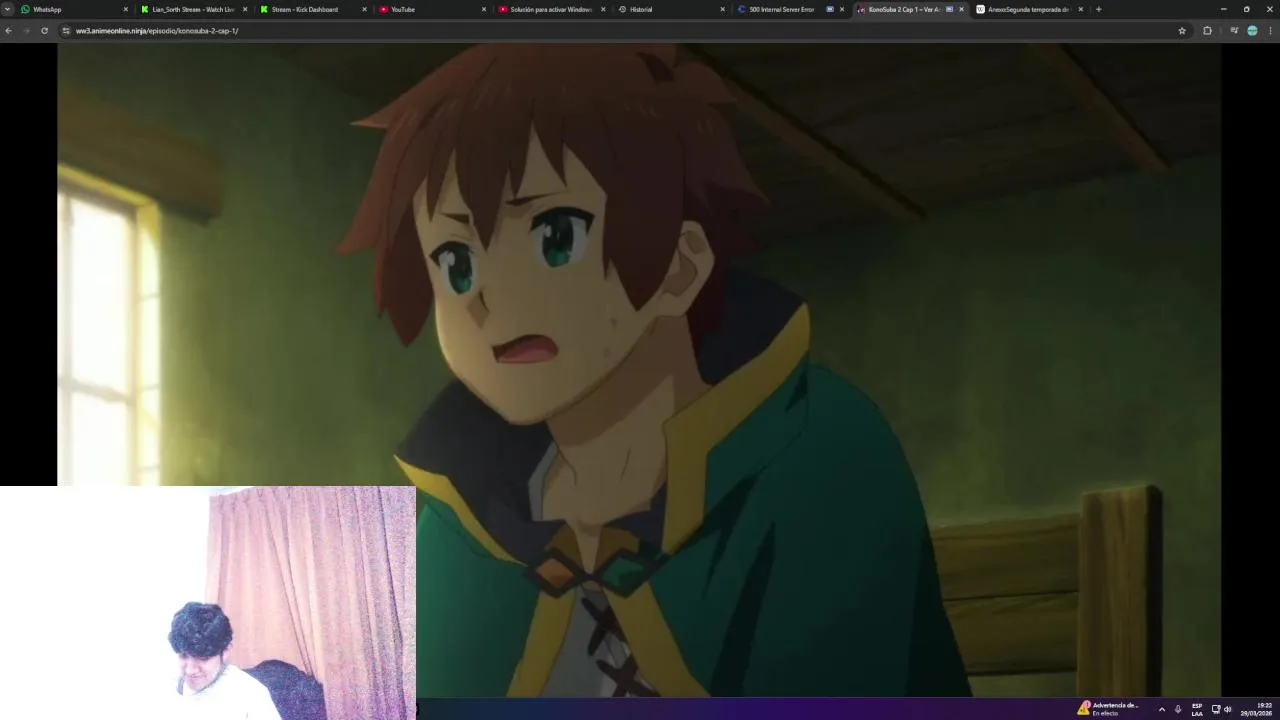Open the Chrome three-dot menu

click(x=1270, y=31)
